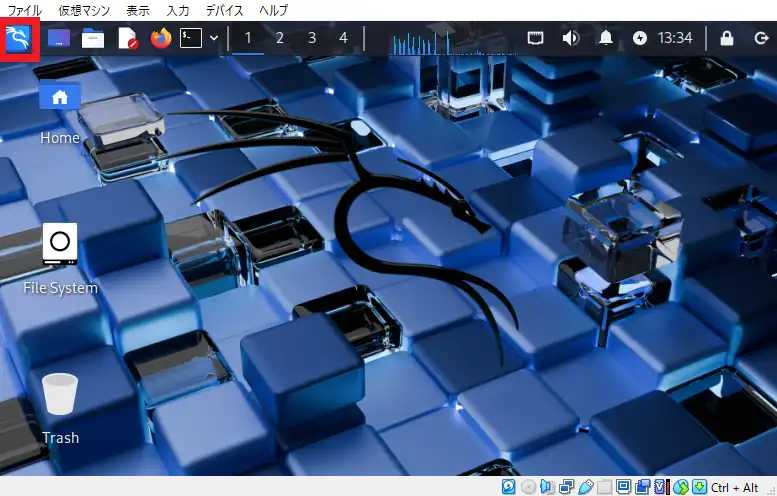Switch to workspace 1
Screen dimensions: 777x496
point(248,38)
